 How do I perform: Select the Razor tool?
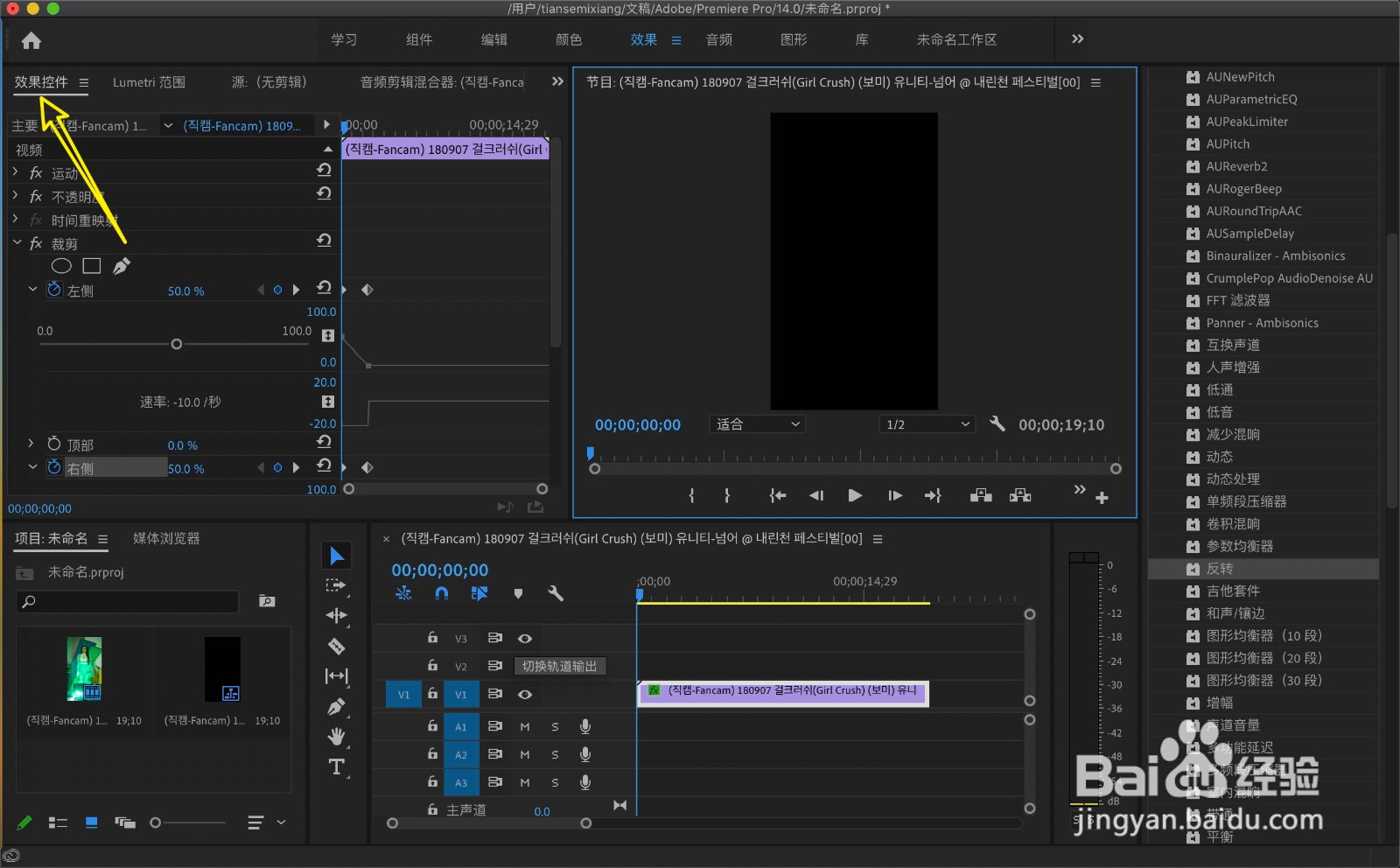336,646
